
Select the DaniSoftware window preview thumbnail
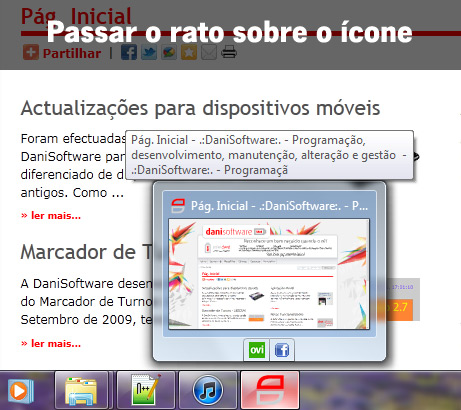tap(269, 274)
